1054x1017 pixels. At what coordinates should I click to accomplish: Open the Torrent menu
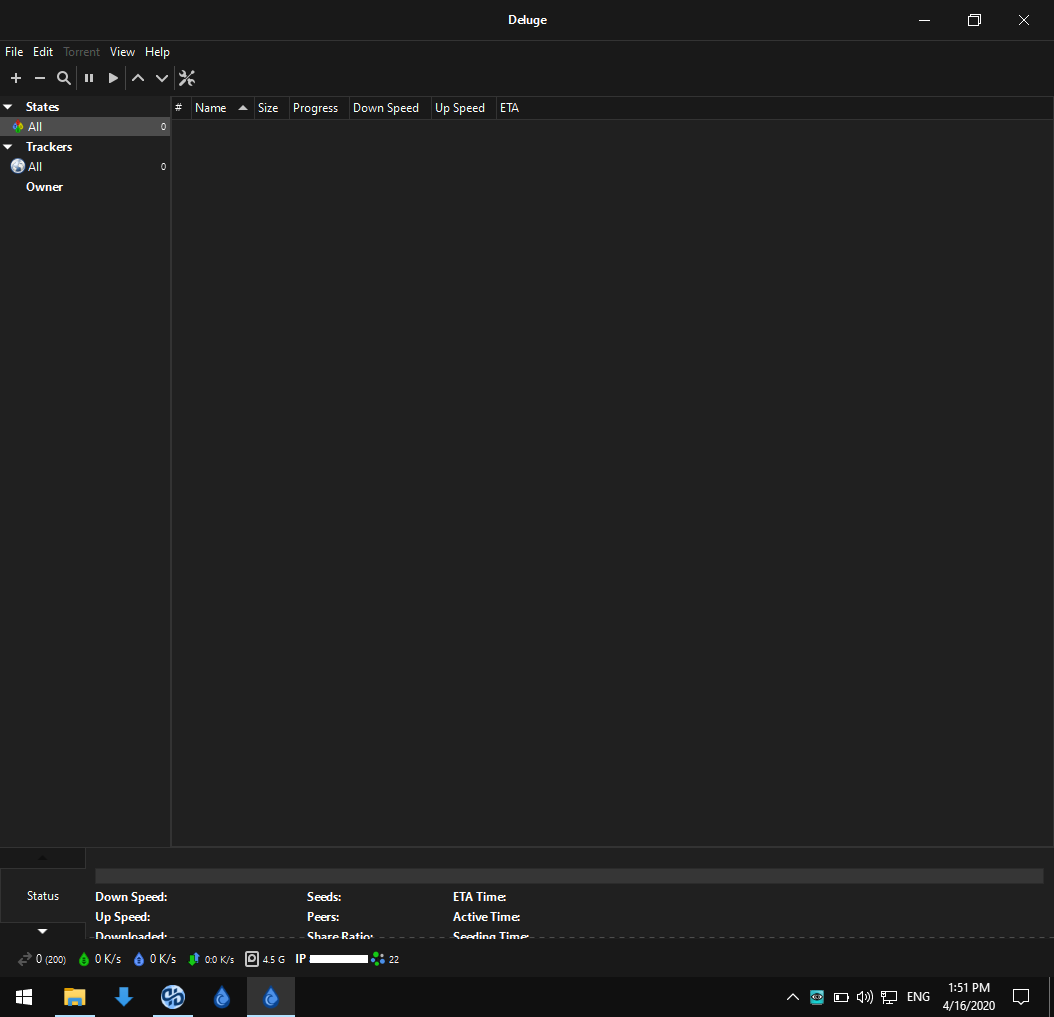(x=81, y=52)
